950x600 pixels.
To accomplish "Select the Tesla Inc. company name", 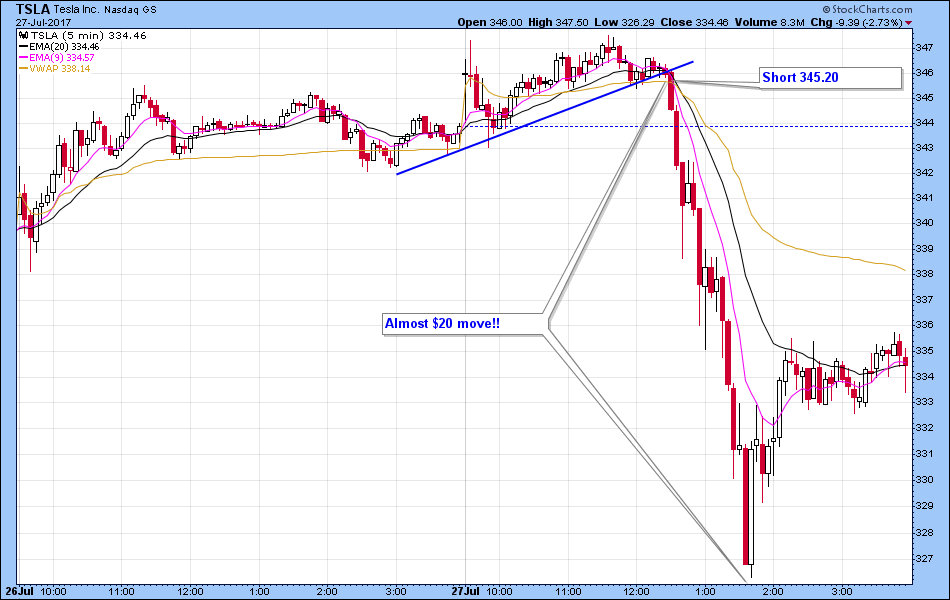I will pyautogui.click(x=76, y=10).
